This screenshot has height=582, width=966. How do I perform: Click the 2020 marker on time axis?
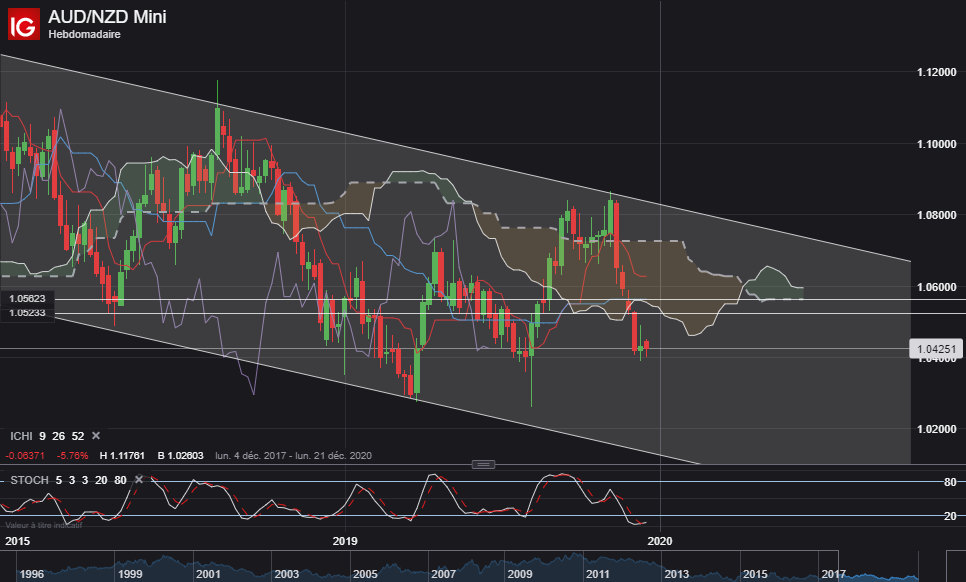click(x=660, y=541)
